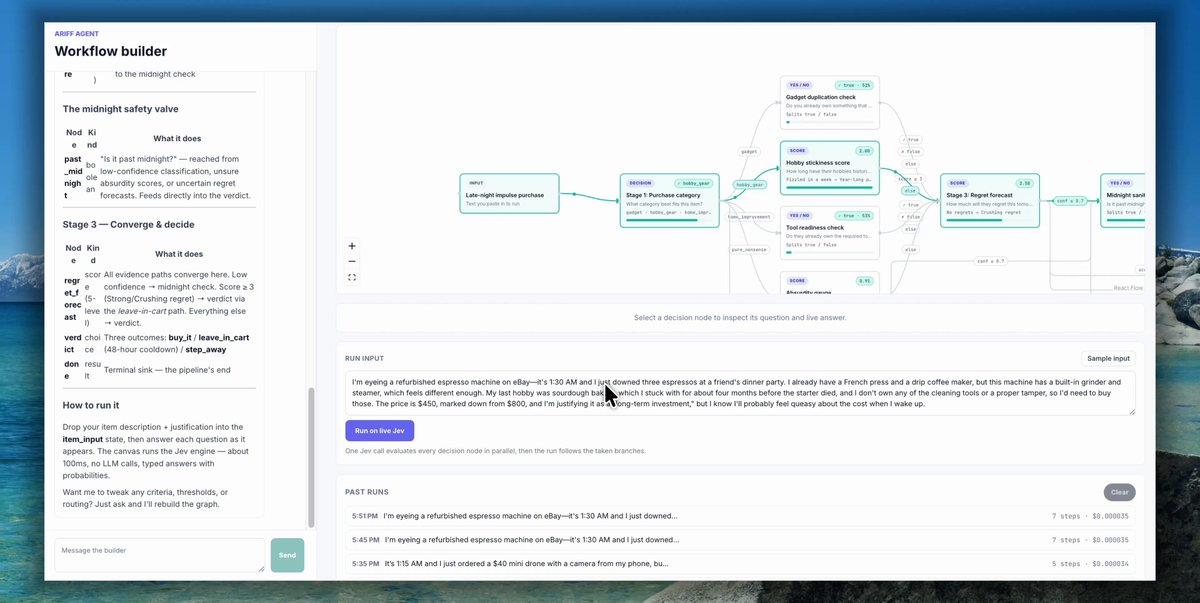Run the workflow on live Jev
The image size is (1200, 603).
tap(379, 430)
